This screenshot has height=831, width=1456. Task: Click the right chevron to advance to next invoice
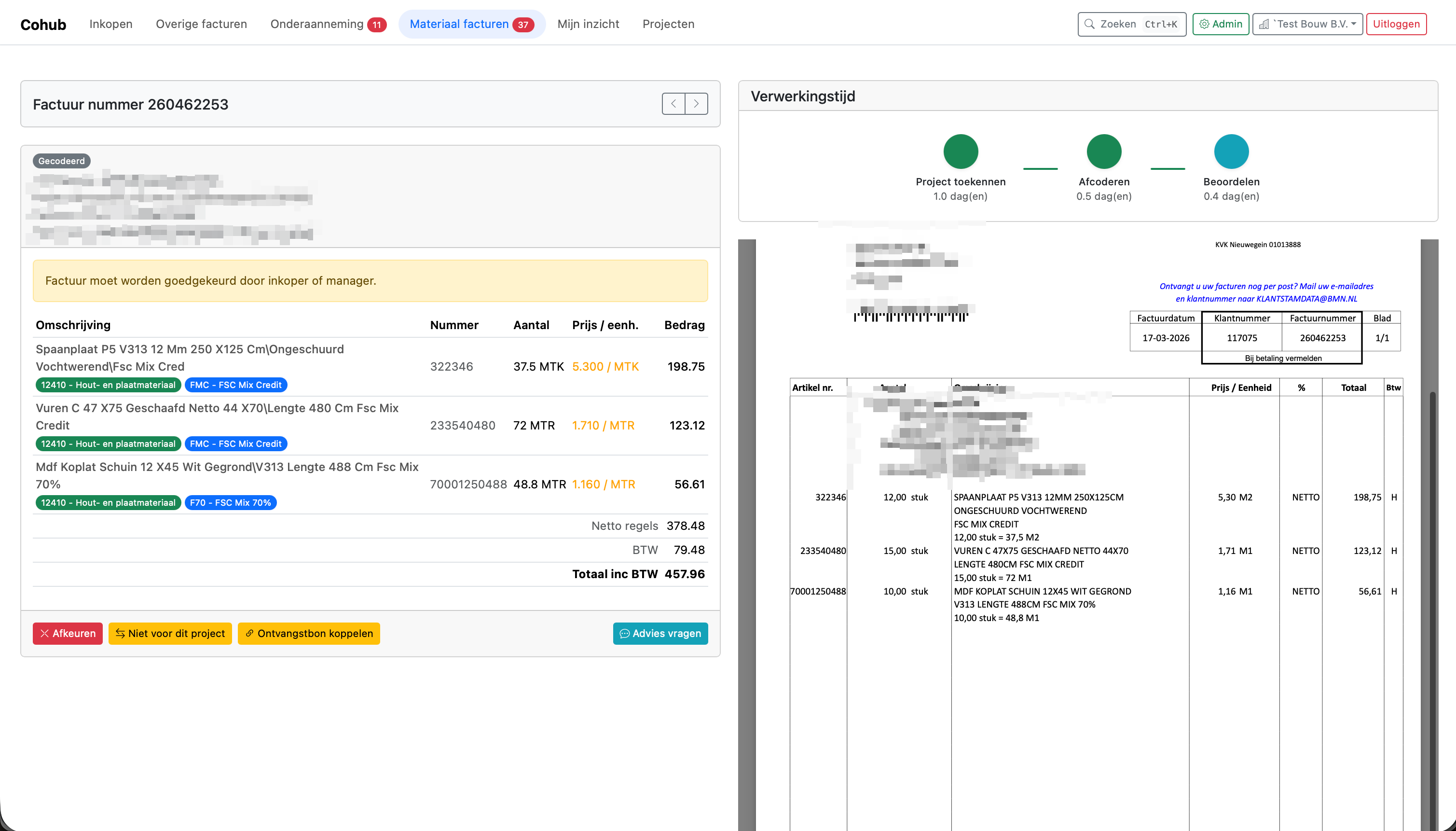(x=696, y=103)
